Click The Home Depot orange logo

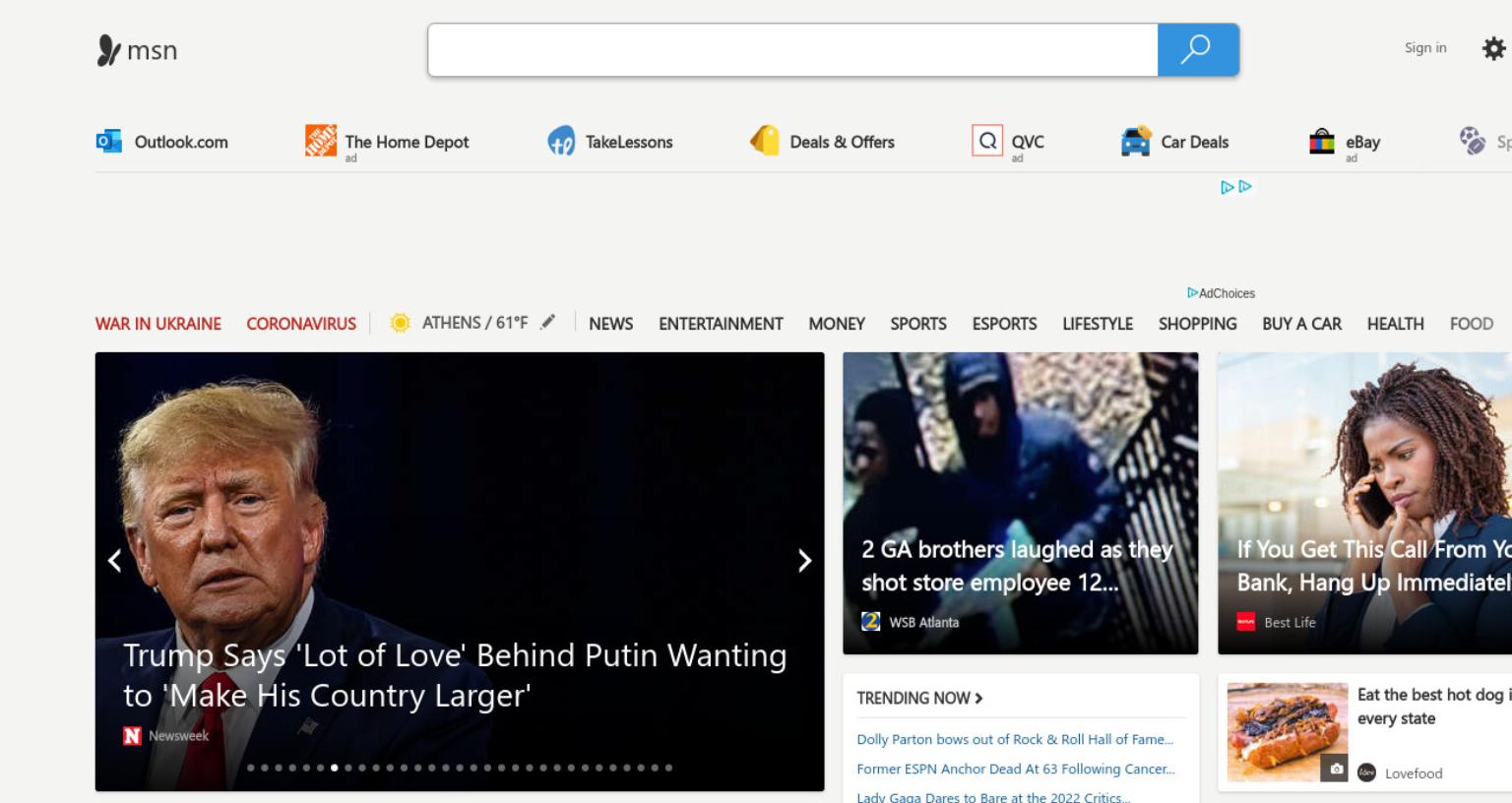click(x=321, y=142)
